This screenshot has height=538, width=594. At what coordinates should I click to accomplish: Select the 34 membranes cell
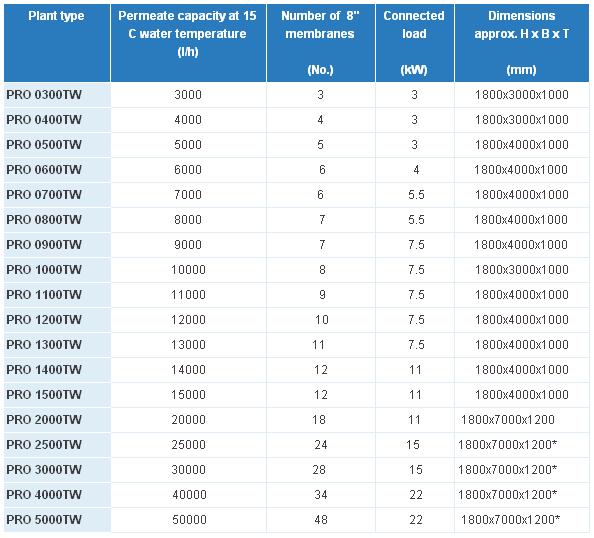tap(321, 495)
